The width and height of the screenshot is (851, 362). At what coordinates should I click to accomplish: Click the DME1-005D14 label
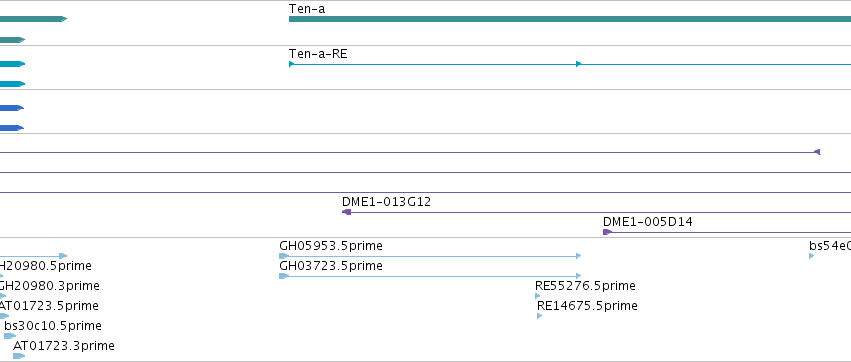[x=647, y=222]
